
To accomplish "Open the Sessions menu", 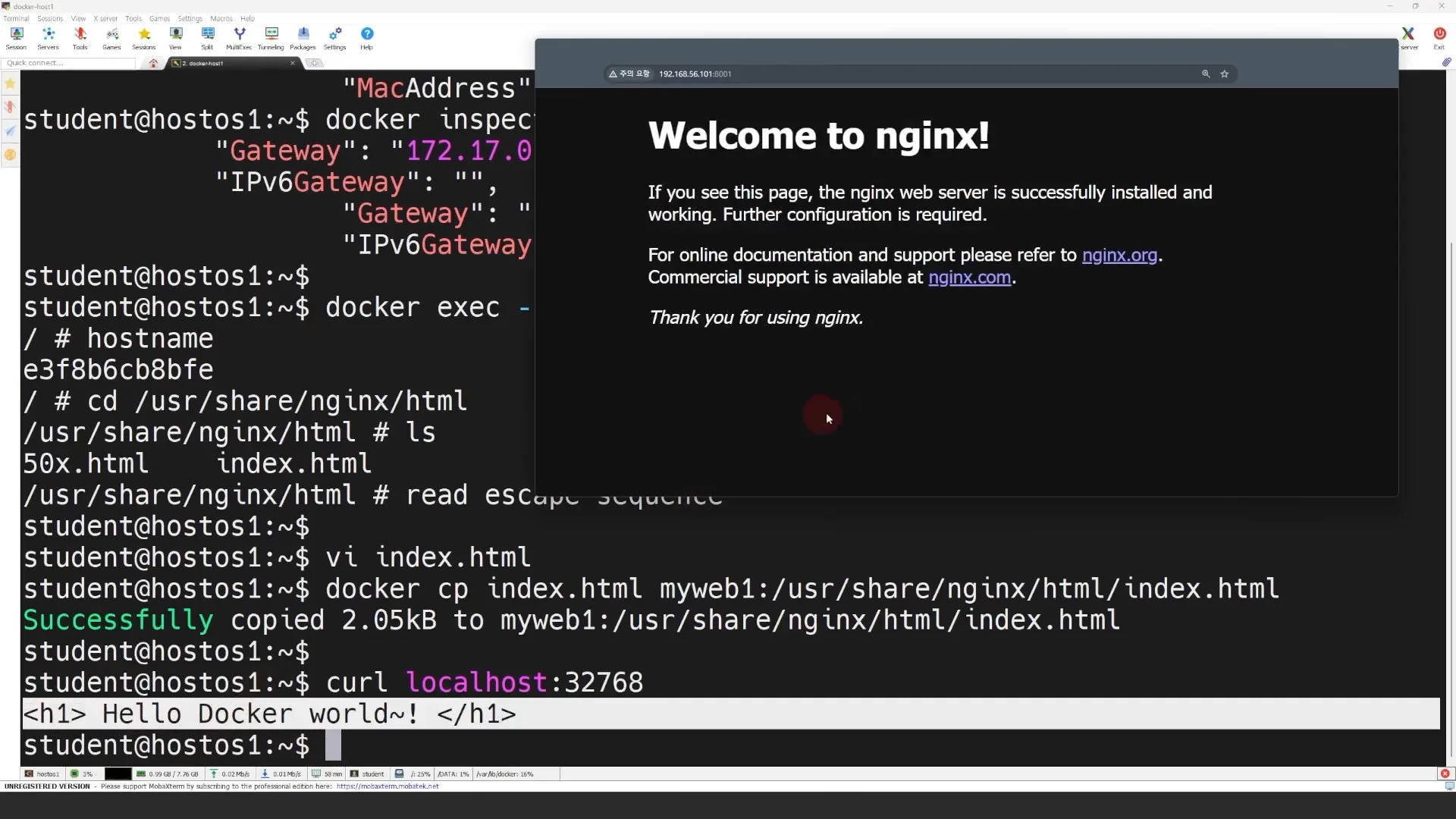I will (x=50, y=18).
